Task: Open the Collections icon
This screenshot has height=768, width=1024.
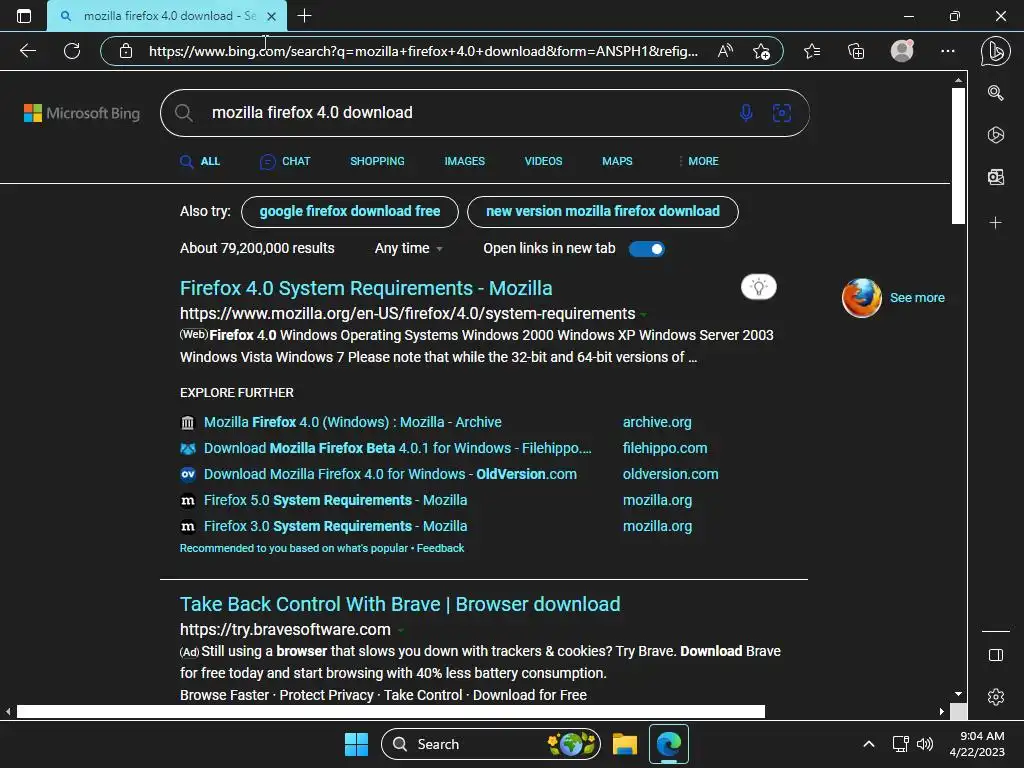Action: pyautogui.click(x=856, y=51)
